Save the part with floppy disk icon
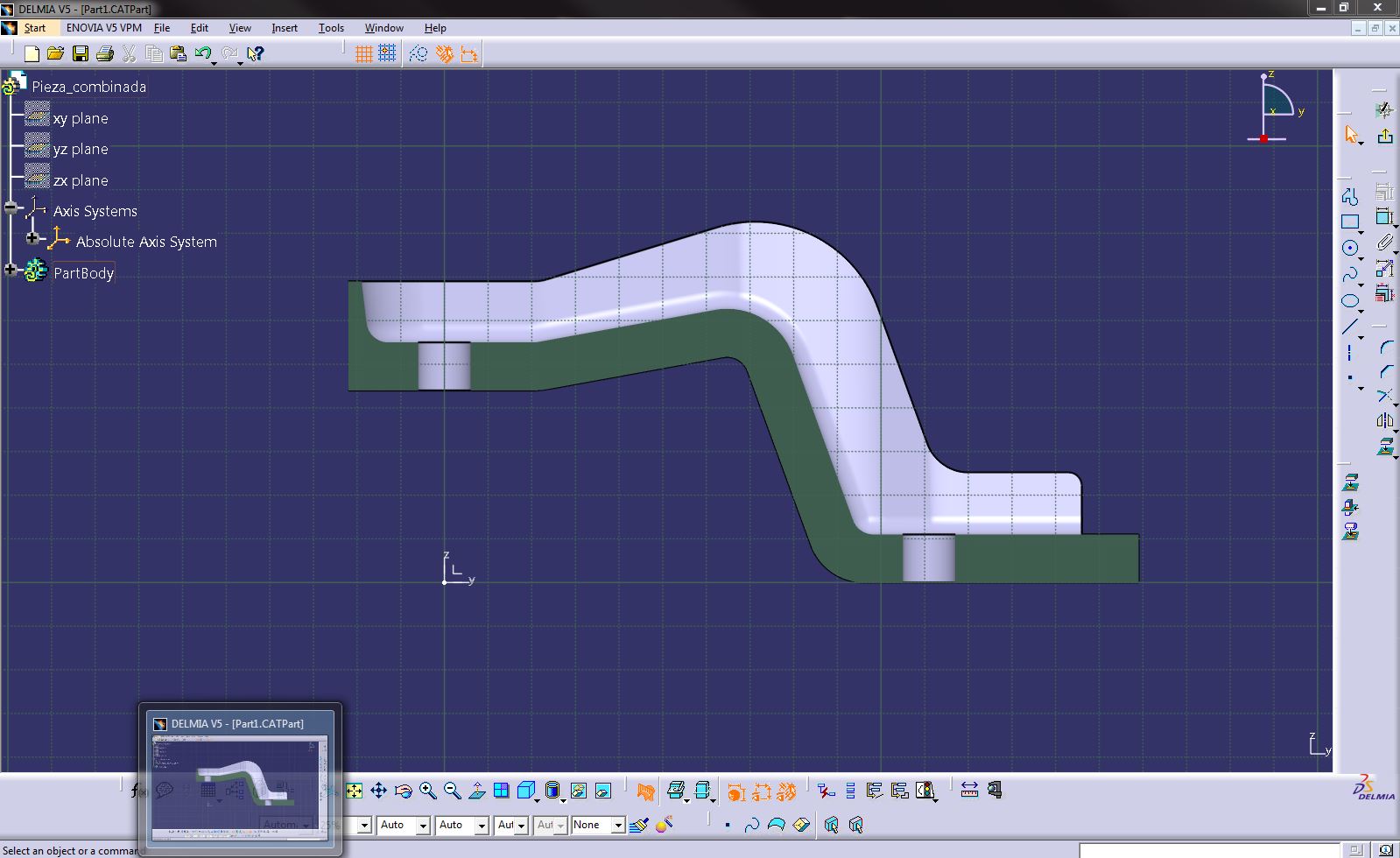 click(80, 54)
